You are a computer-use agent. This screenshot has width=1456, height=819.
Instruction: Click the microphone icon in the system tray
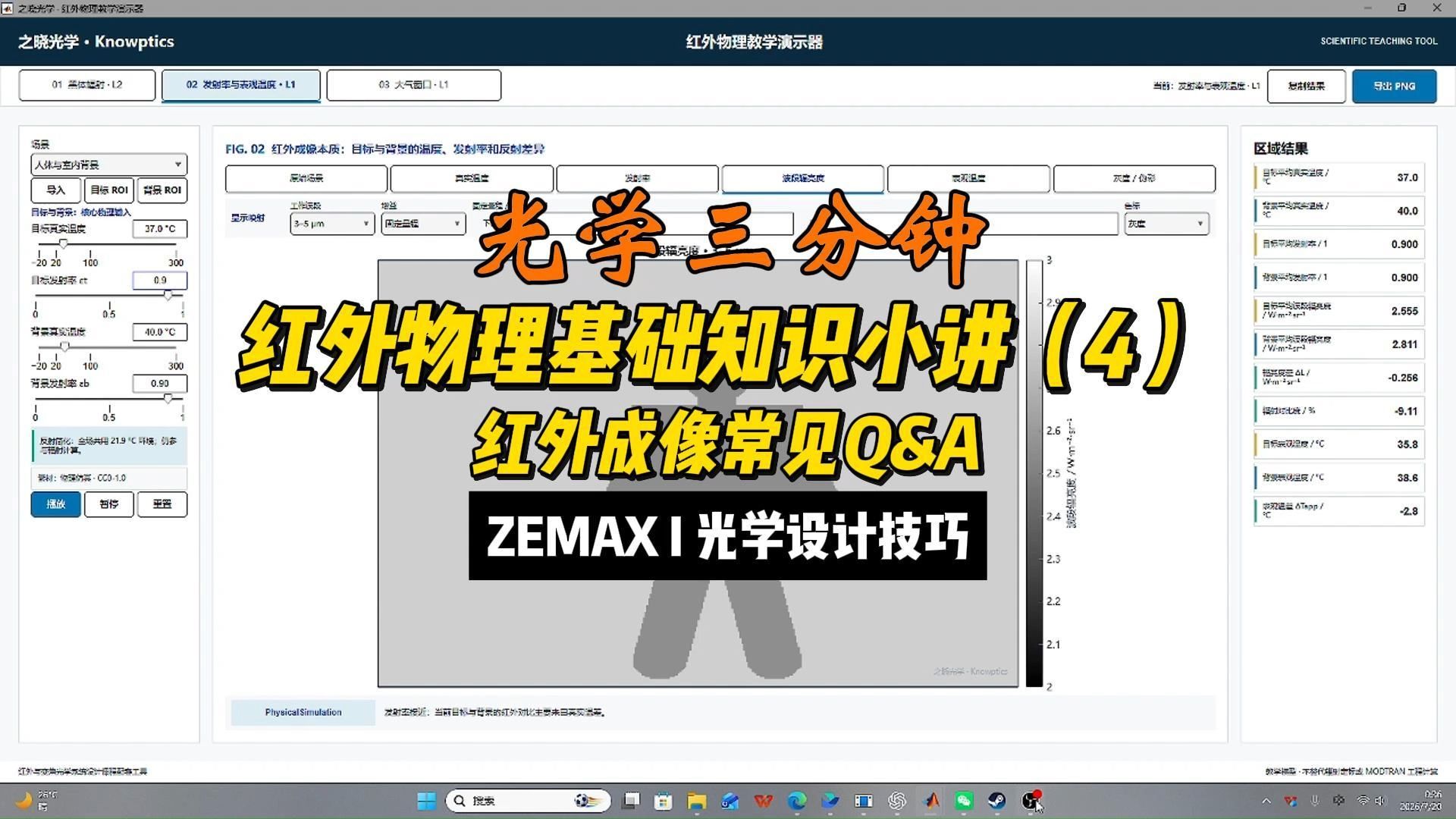click(x=1315, y=801)
